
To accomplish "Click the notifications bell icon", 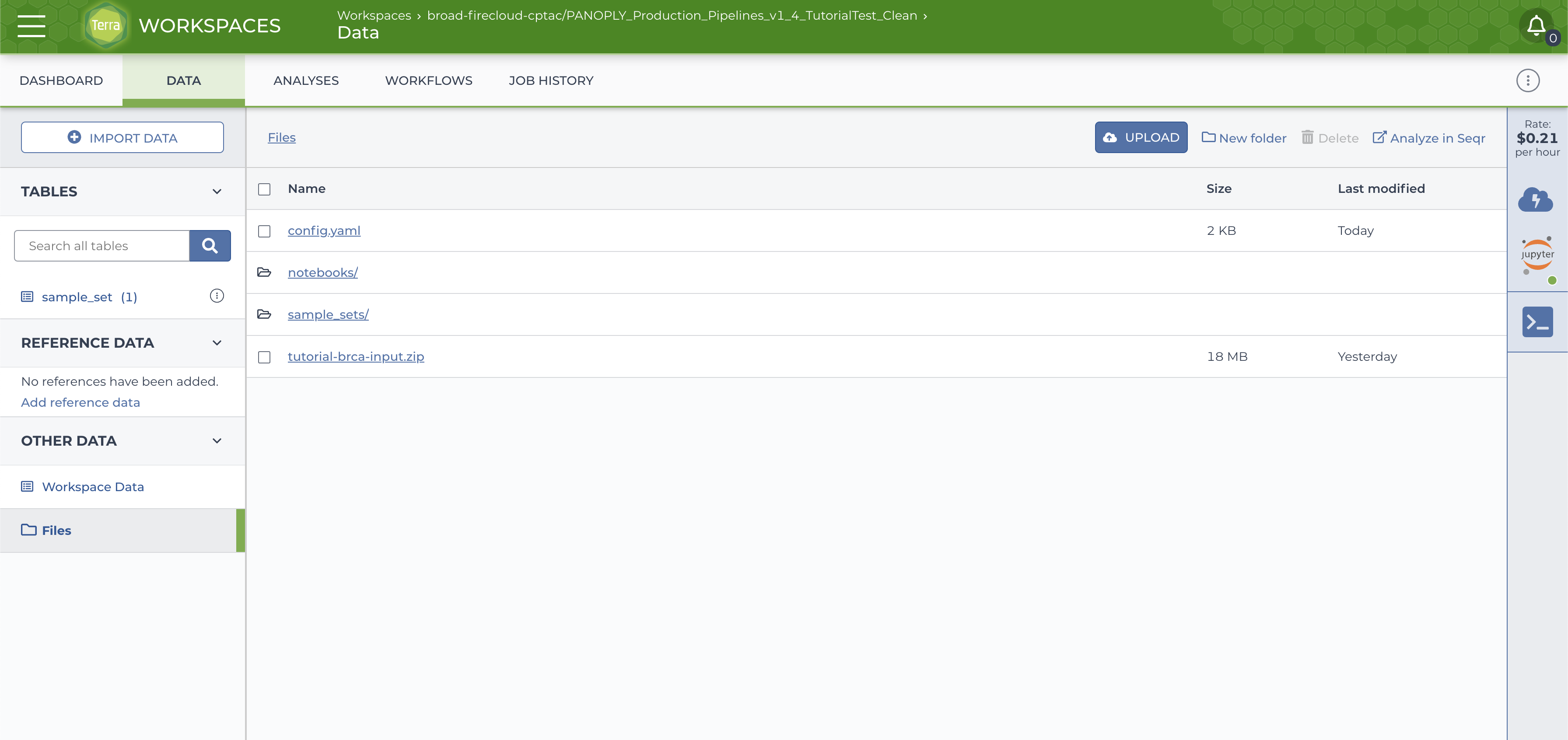I will (x=1536, y=25).
